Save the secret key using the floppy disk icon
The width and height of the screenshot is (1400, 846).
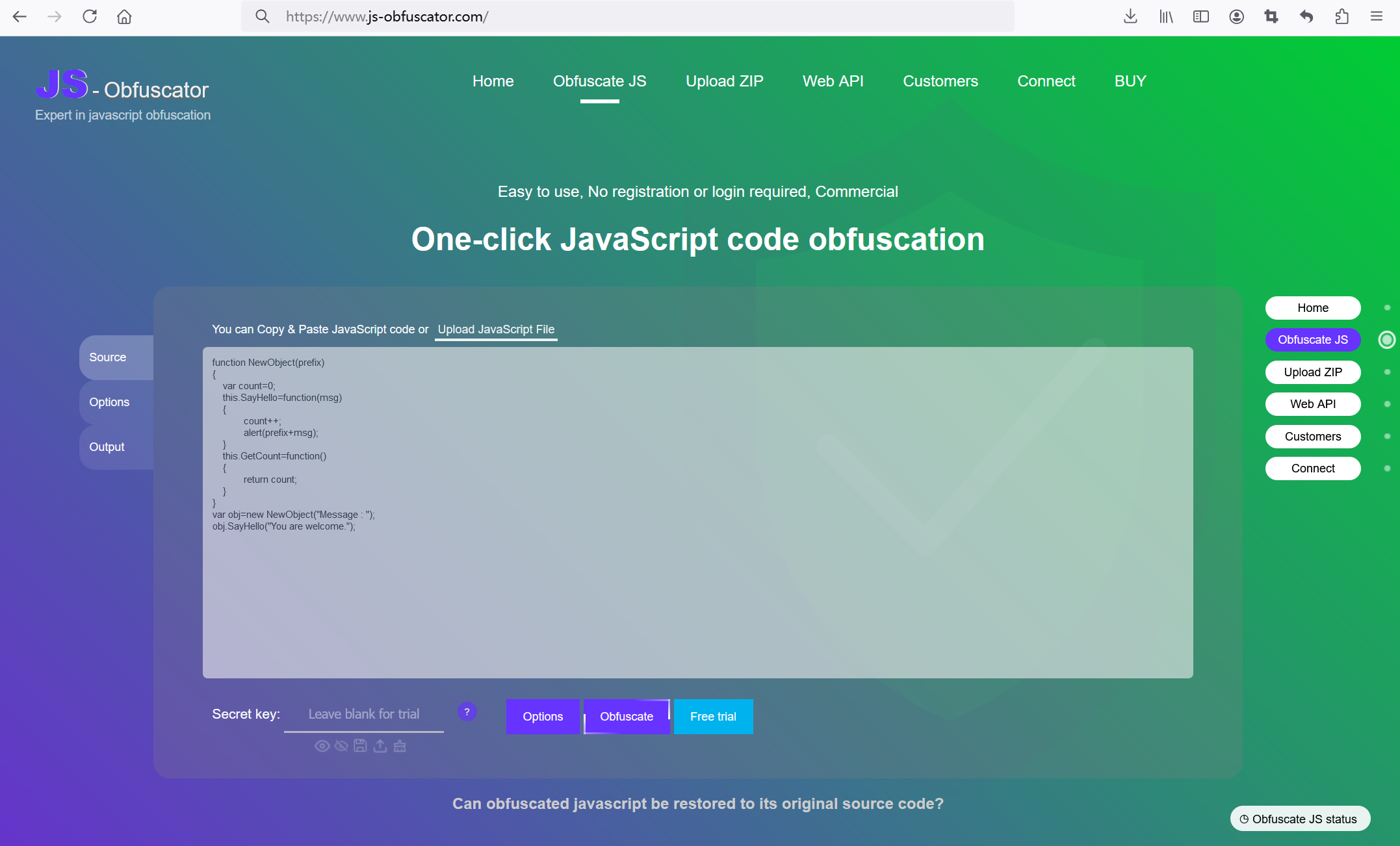click(x=360, y=746)
